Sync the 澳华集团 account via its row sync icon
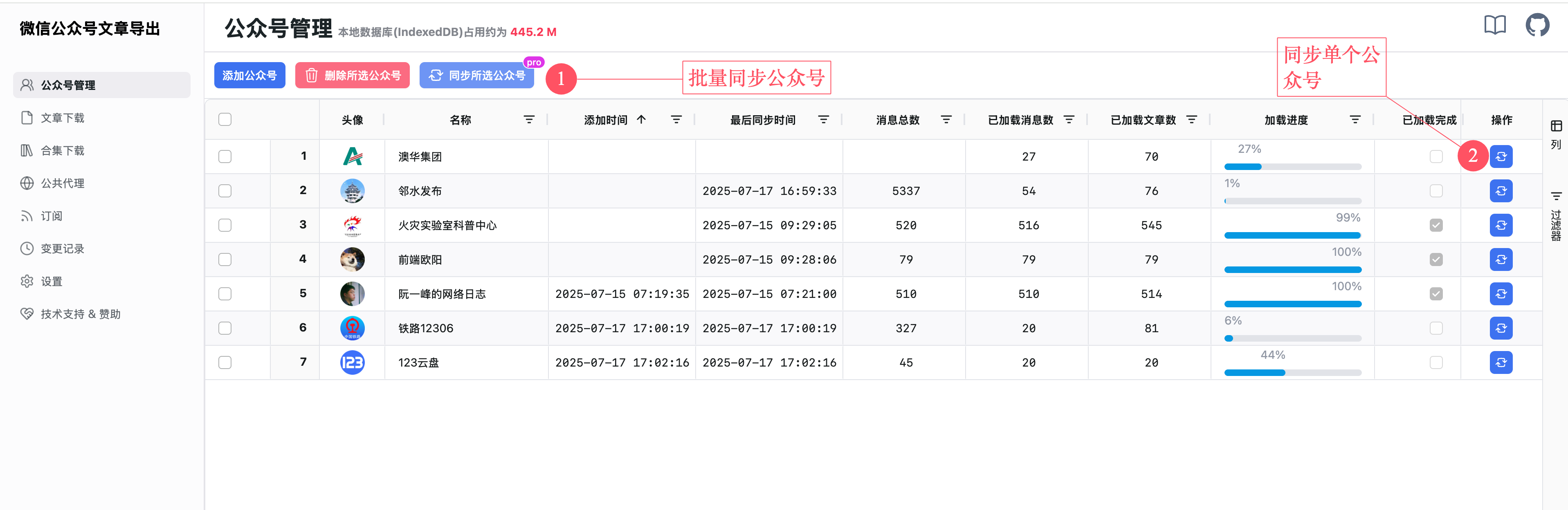 pyautogui.click(x=1501, y=156)
